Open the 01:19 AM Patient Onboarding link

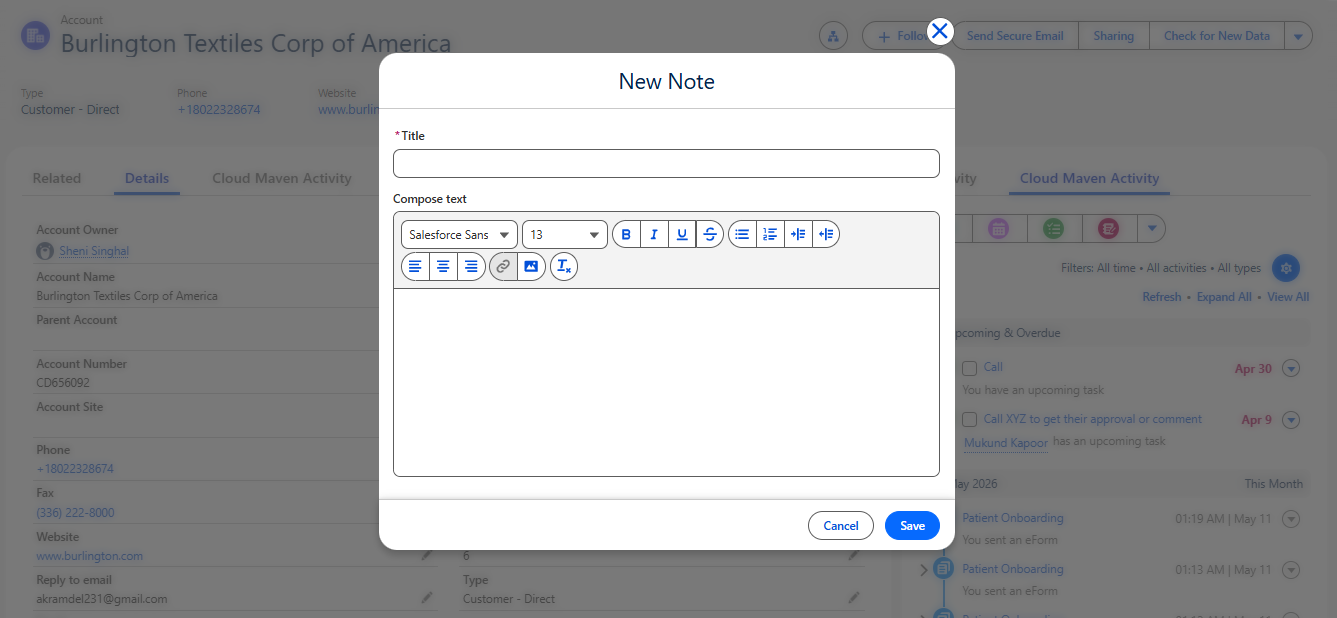tap(1012, 518)
